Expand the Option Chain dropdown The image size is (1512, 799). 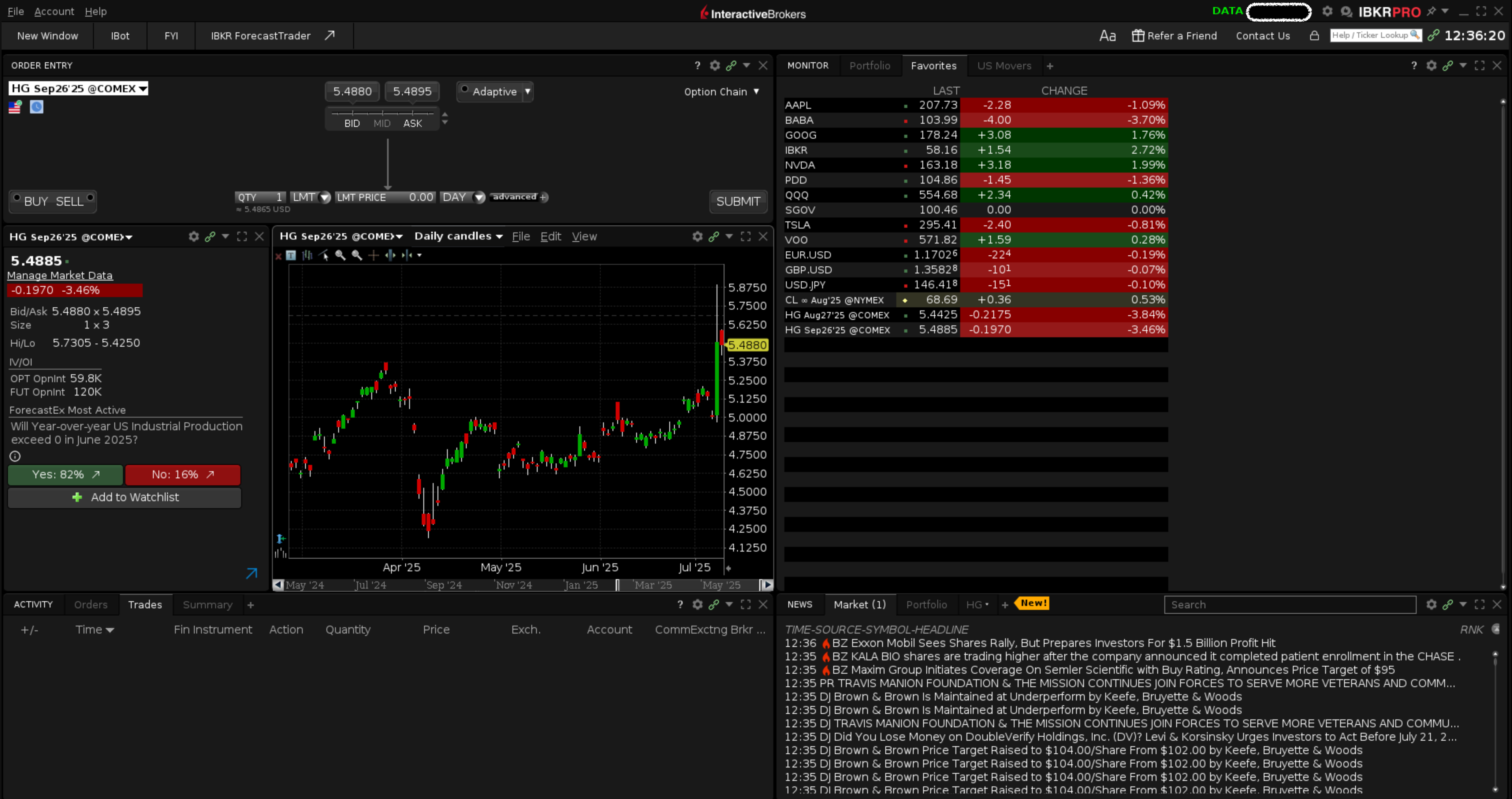pos(756,91)
